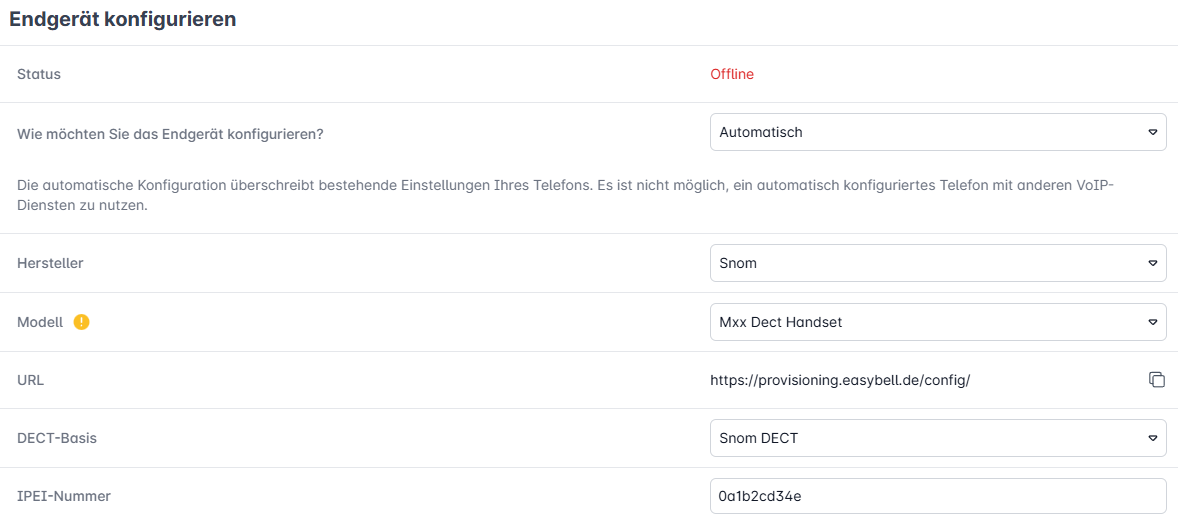
Task: Click the 'Wie möchten Sie' question label
Action: click(x=170, y=133)
